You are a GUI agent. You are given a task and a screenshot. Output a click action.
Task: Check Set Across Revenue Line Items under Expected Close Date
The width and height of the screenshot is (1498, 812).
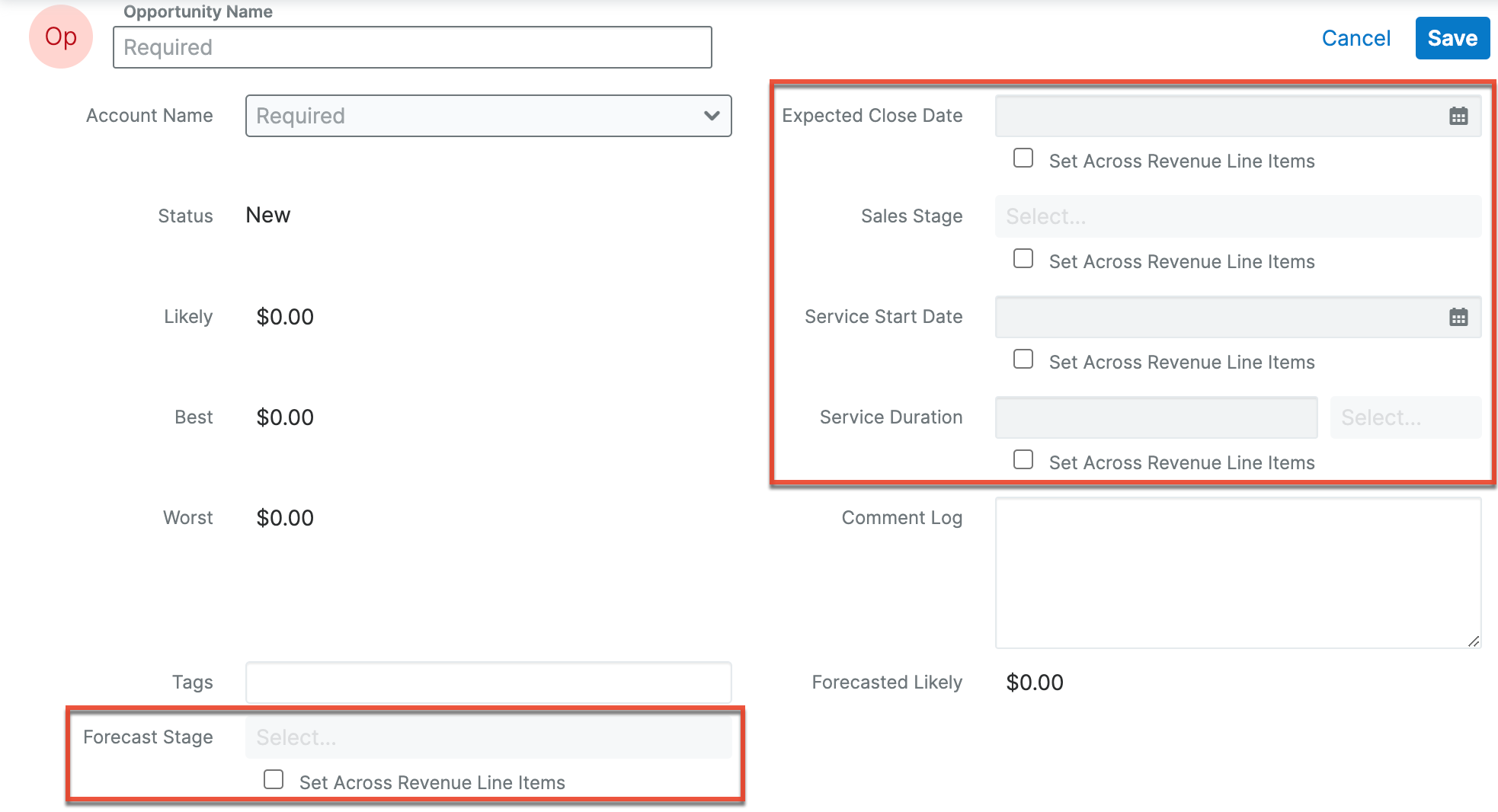tap(1023, 158)
